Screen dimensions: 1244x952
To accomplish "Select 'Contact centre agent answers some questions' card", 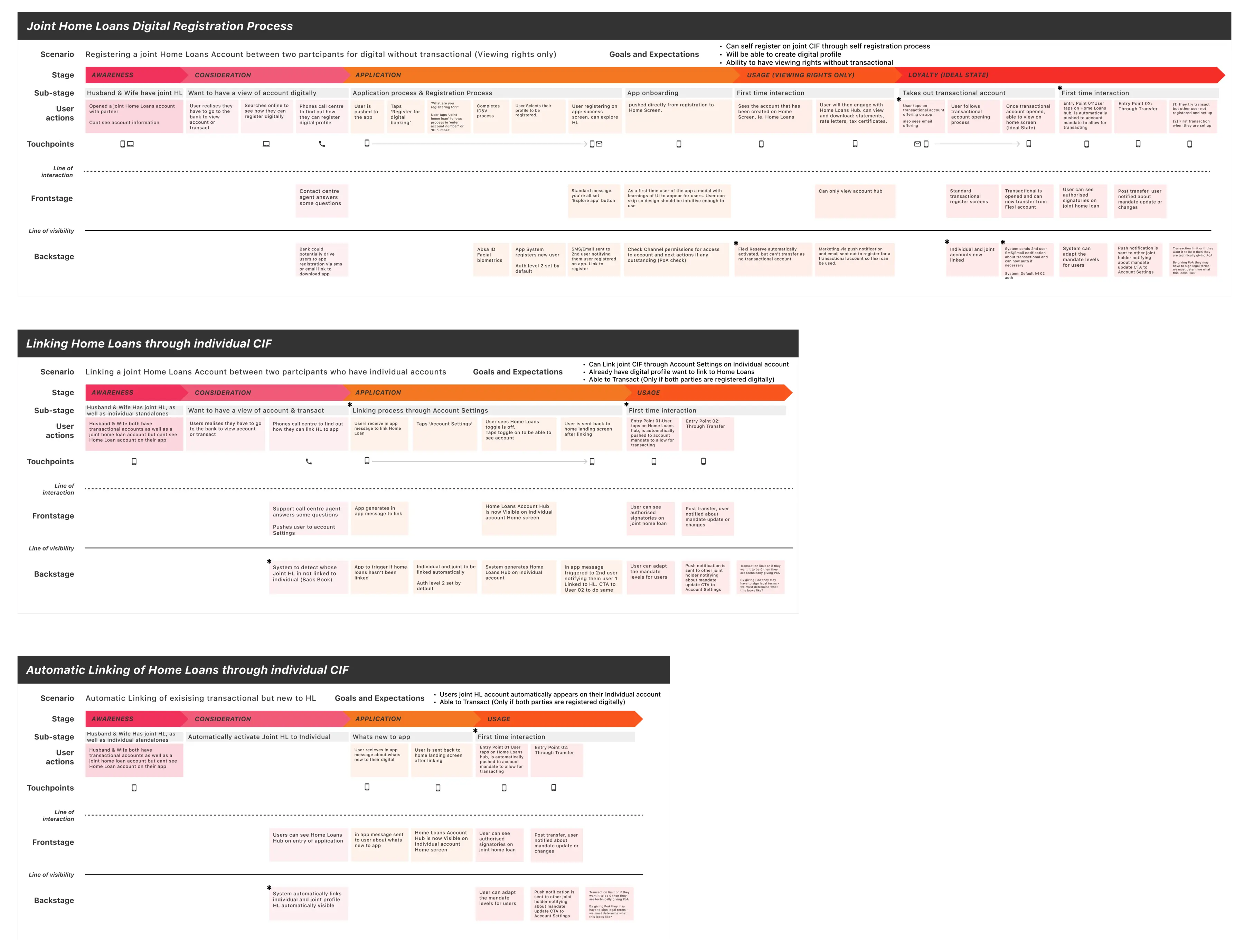I will 322,201.
